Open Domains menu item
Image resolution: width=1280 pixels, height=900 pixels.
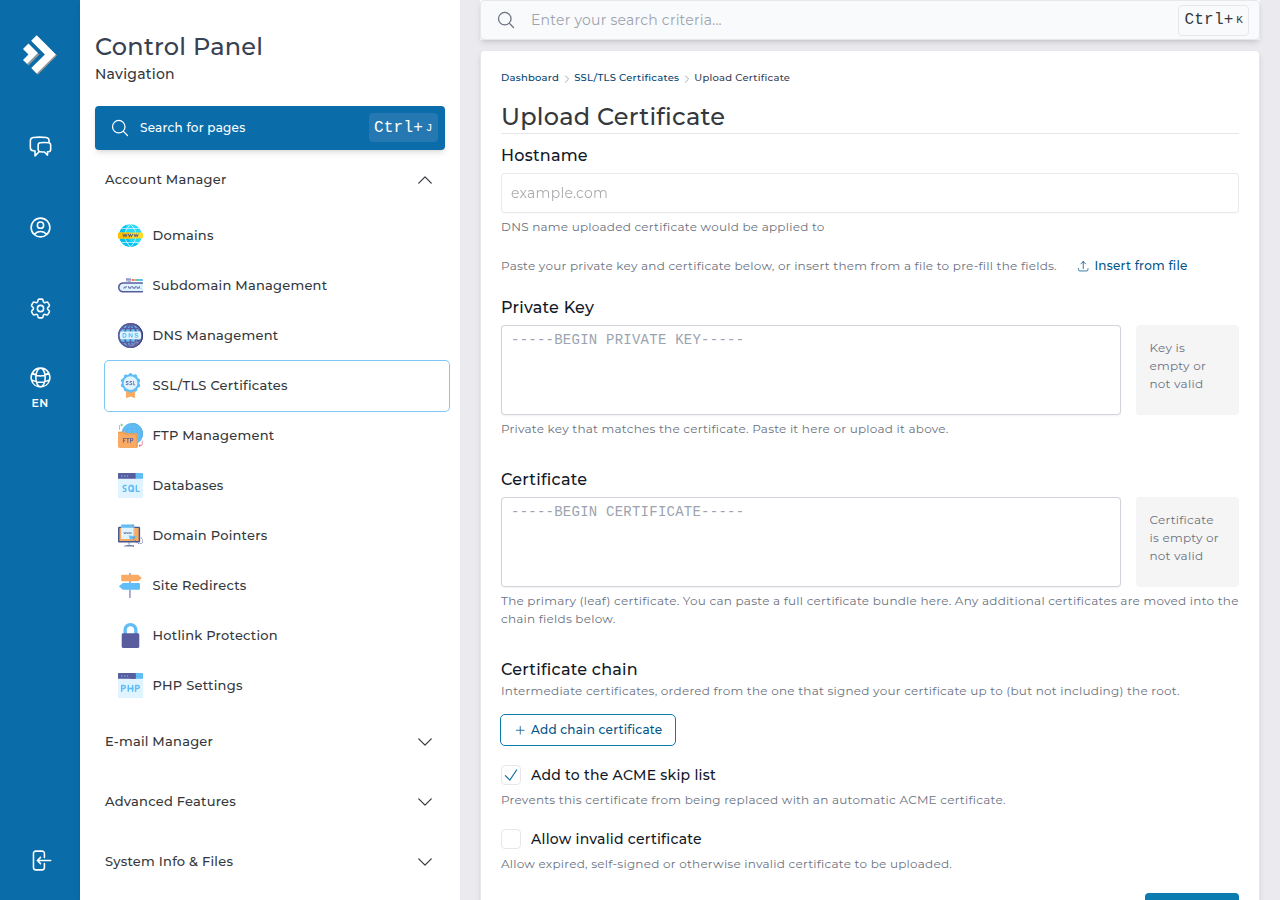pos(277,236)
